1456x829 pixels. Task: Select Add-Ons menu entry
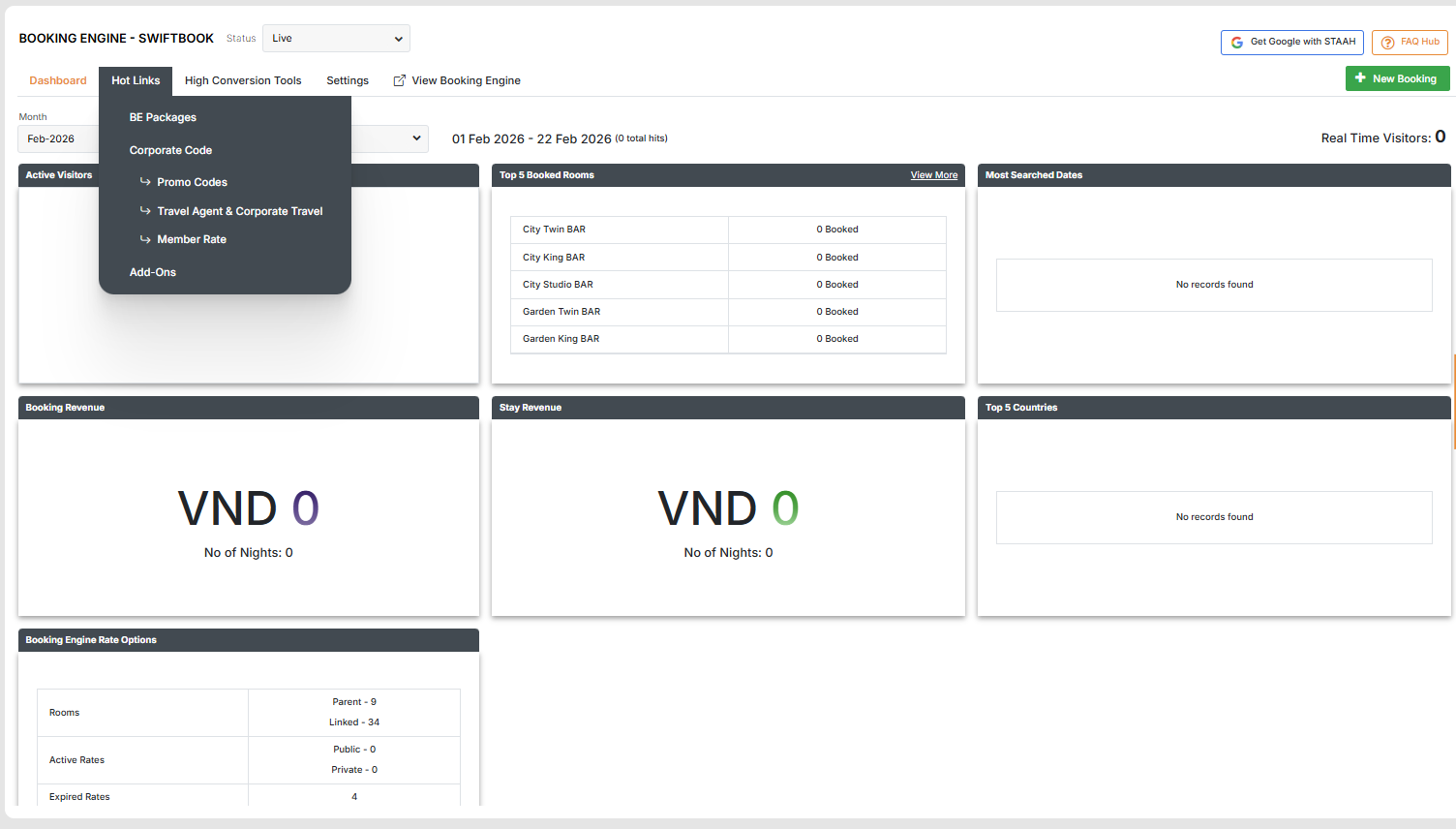pyautogui.click(x=153, y=272)
